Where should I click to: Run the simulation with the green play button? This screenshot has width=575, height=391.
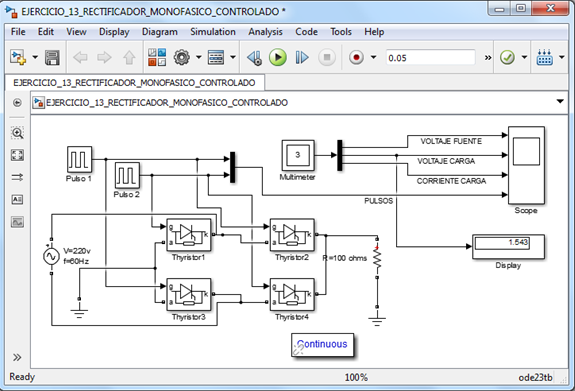[278, 58]
